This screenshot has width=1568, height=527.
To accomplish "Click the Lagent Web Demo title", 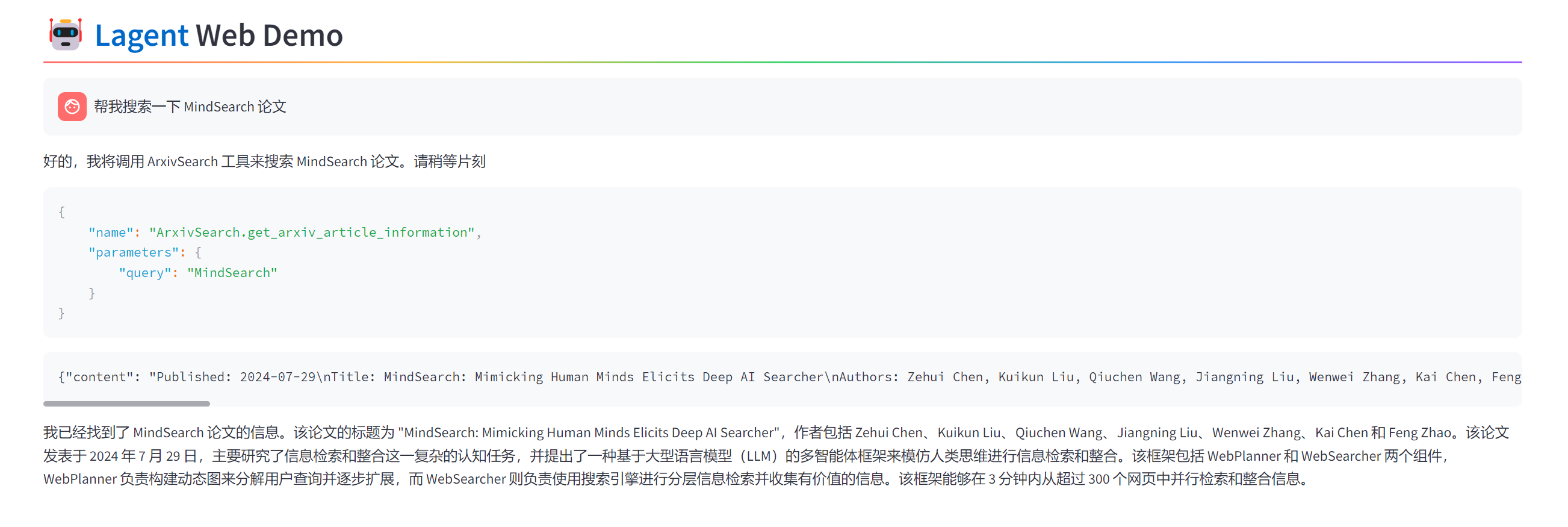I will [x=218, y=36].
